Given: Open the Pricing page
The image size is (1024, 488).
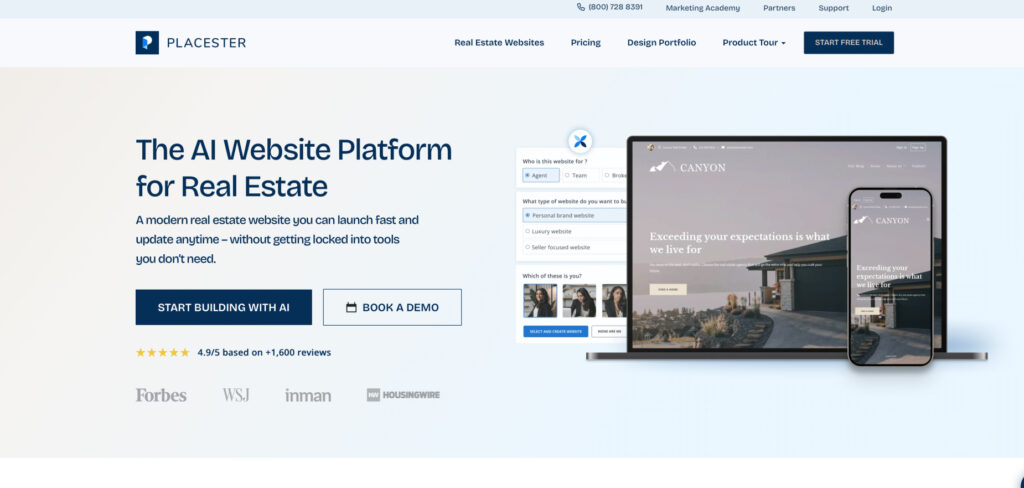Looking at the screenshot, I should pos(586,42).
